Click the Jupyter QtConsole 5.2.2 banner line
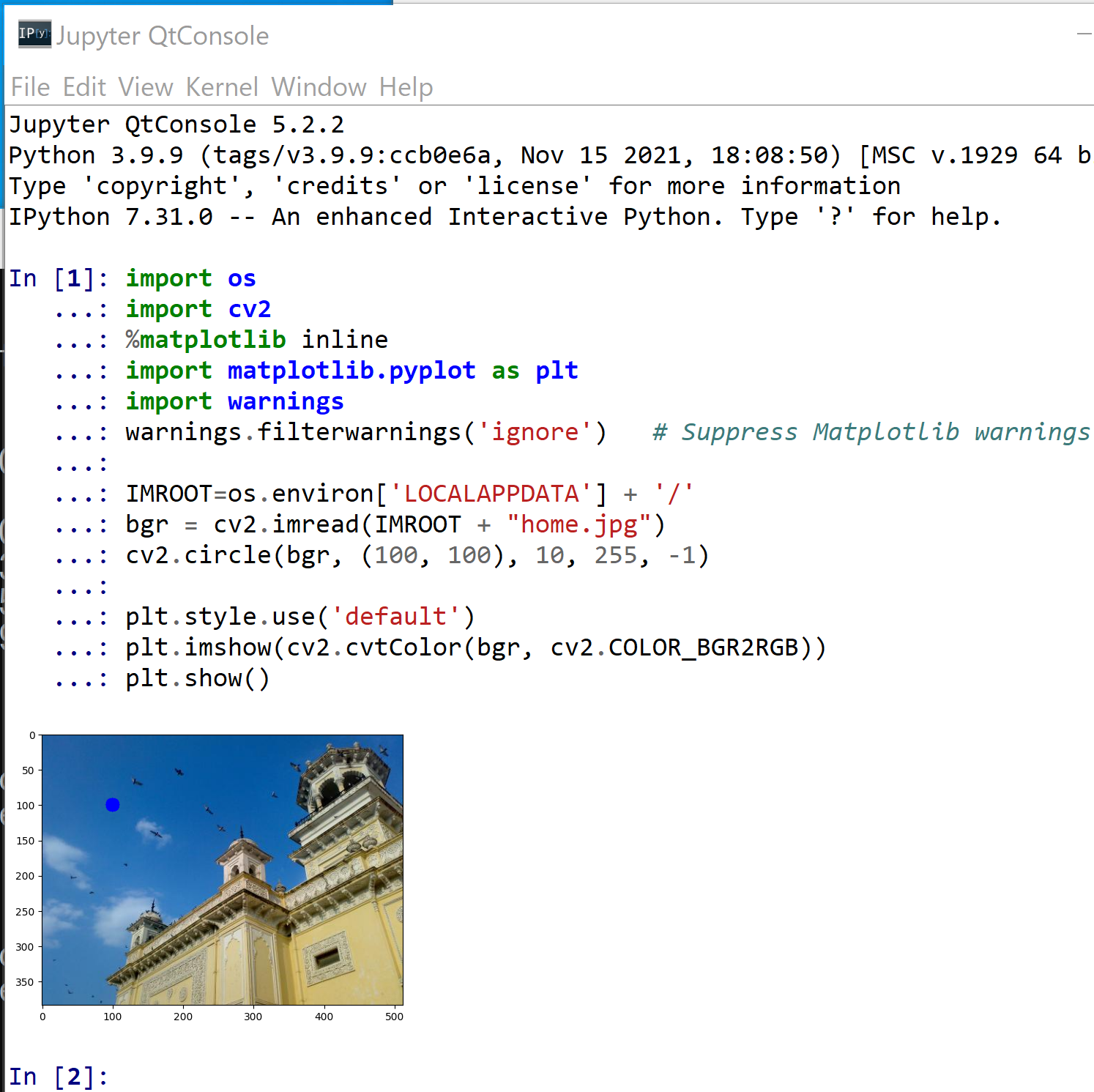This screenshot has width=1094, height=1092. (176, 125)
